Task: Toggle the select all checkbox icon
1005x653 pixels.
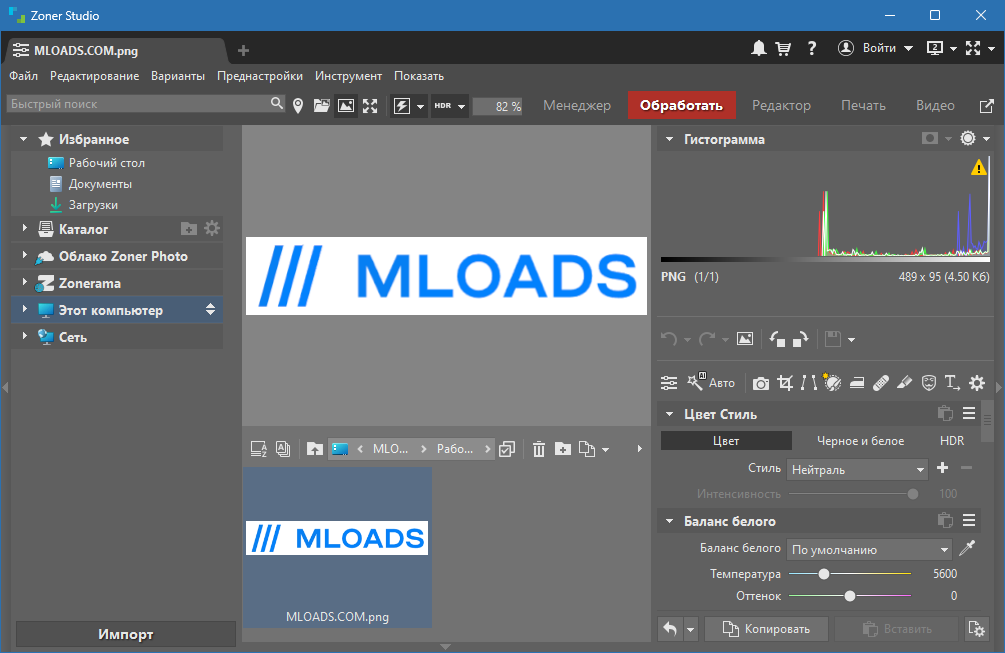Action: [507, 449]
